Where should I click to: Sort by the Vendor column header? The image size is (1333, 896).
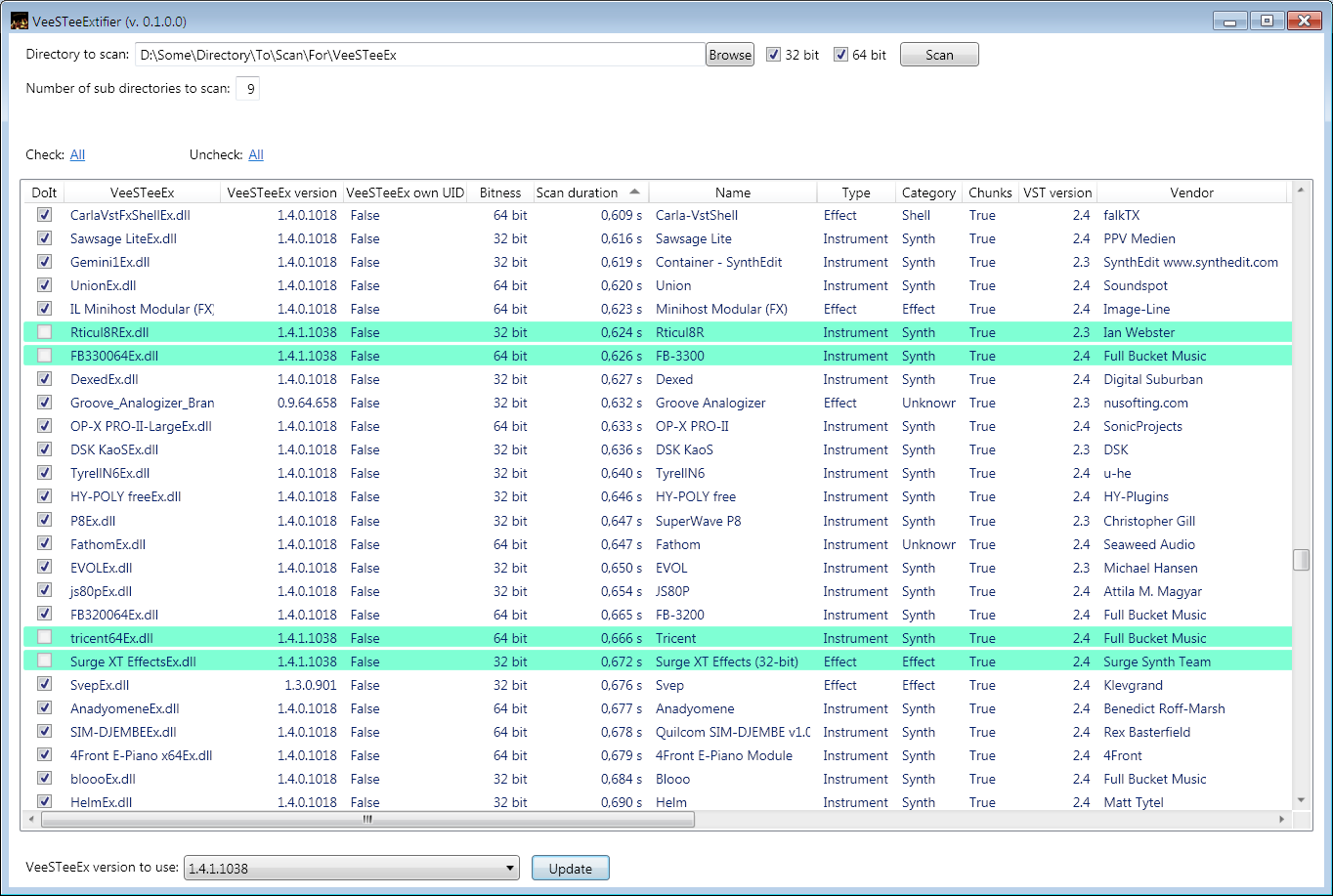[x=1192, y=192]
